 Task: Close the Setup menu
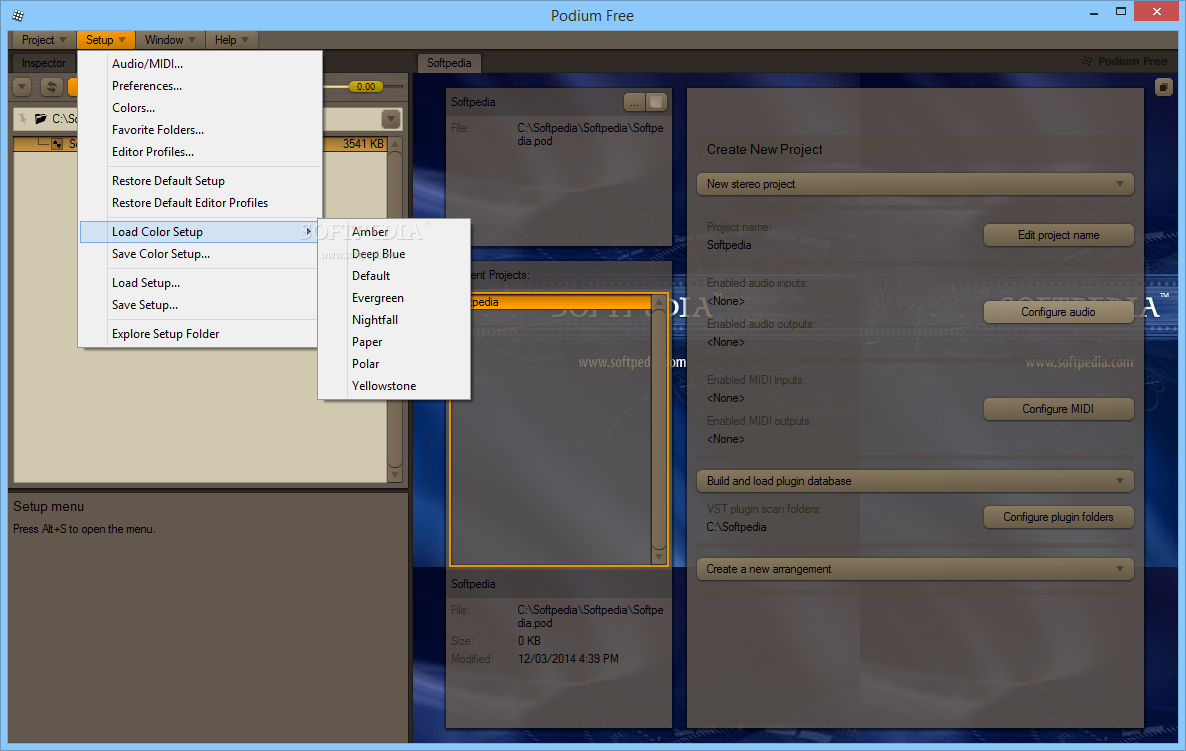click(105, 40)
